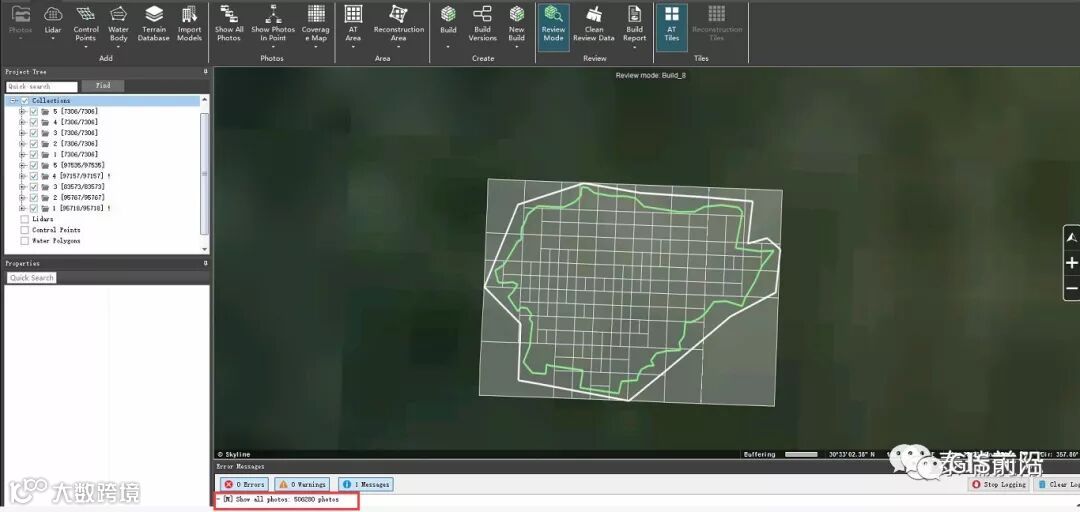Open the Terrain Database tool
Screen dimensions: 1080x512
click(x=154, y=23)
